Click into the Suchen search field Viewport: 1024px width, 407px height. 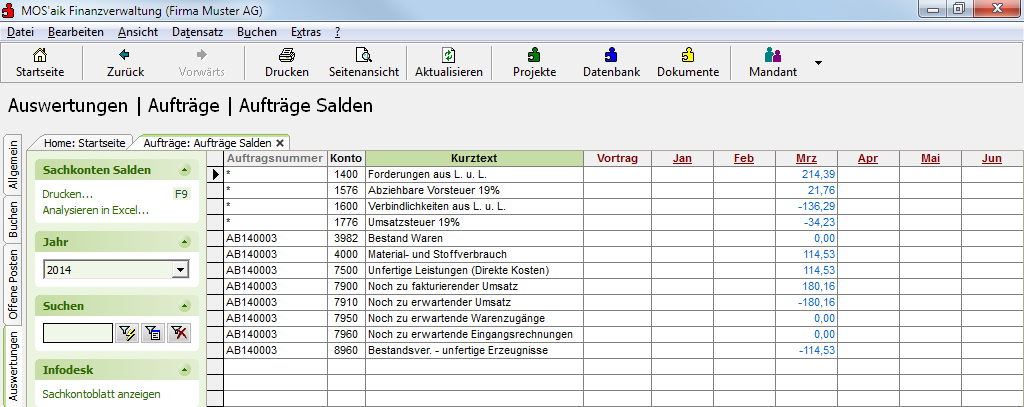coord(78,333)
